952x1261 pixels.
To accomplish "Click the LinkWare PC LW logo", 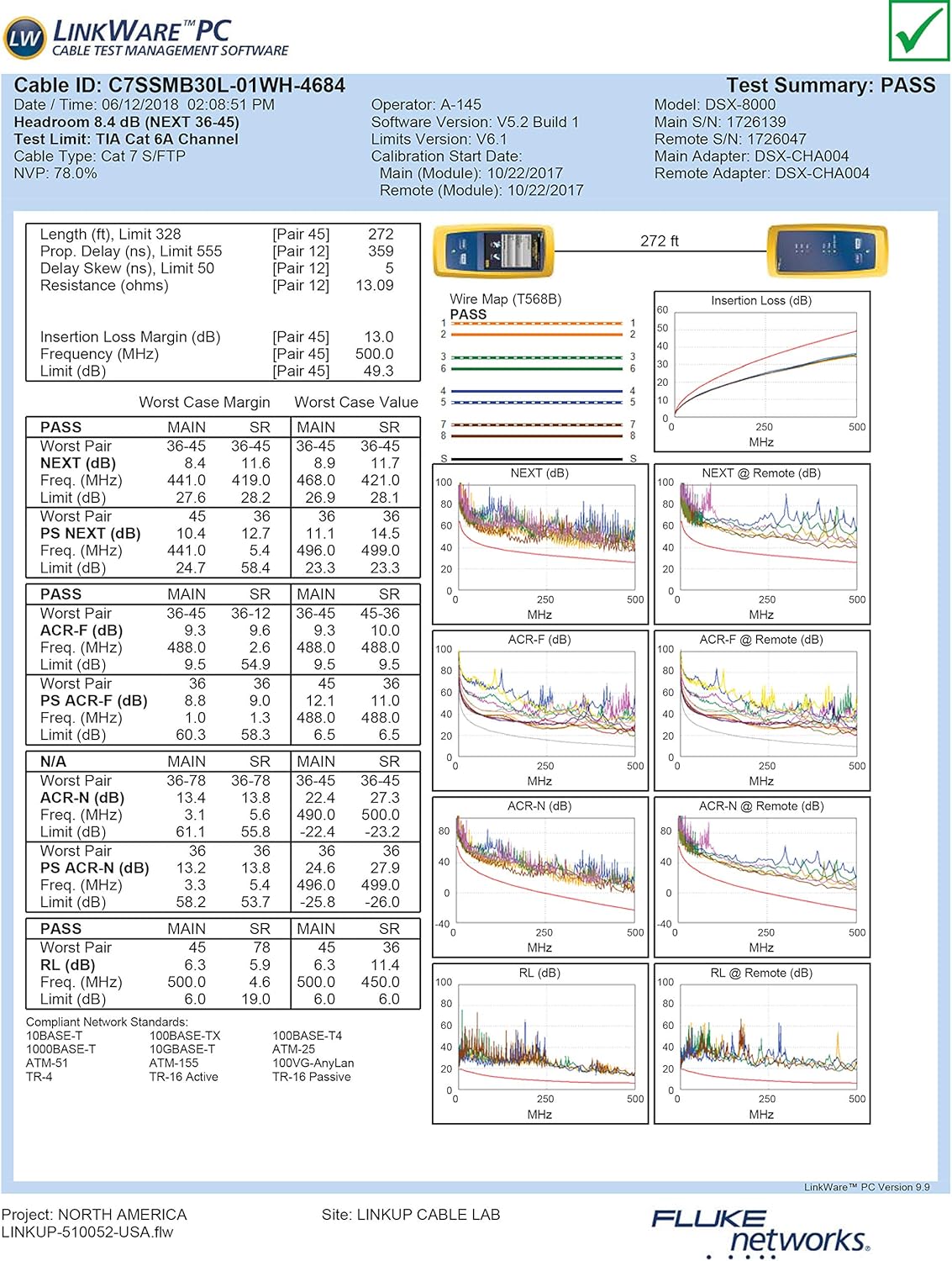I will [25, 38].
